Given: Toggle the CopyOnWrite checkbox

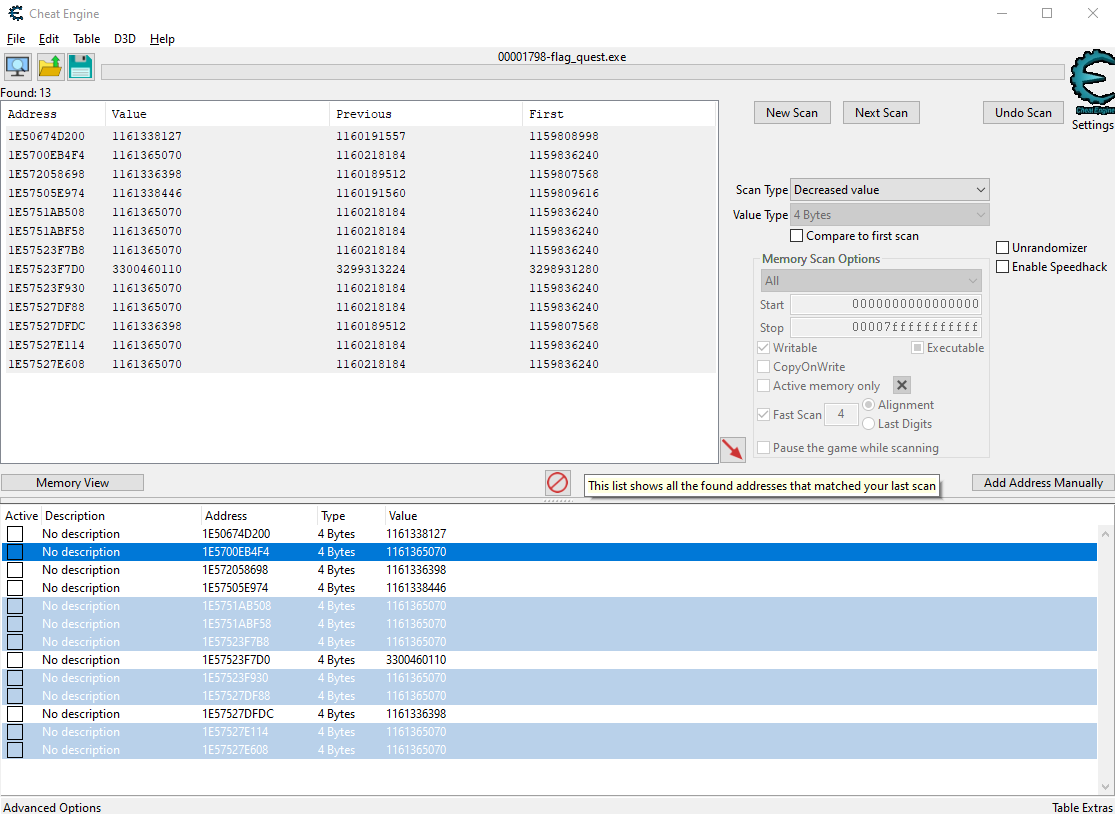Looking at the screenshot, I should [x=764, y=367].
